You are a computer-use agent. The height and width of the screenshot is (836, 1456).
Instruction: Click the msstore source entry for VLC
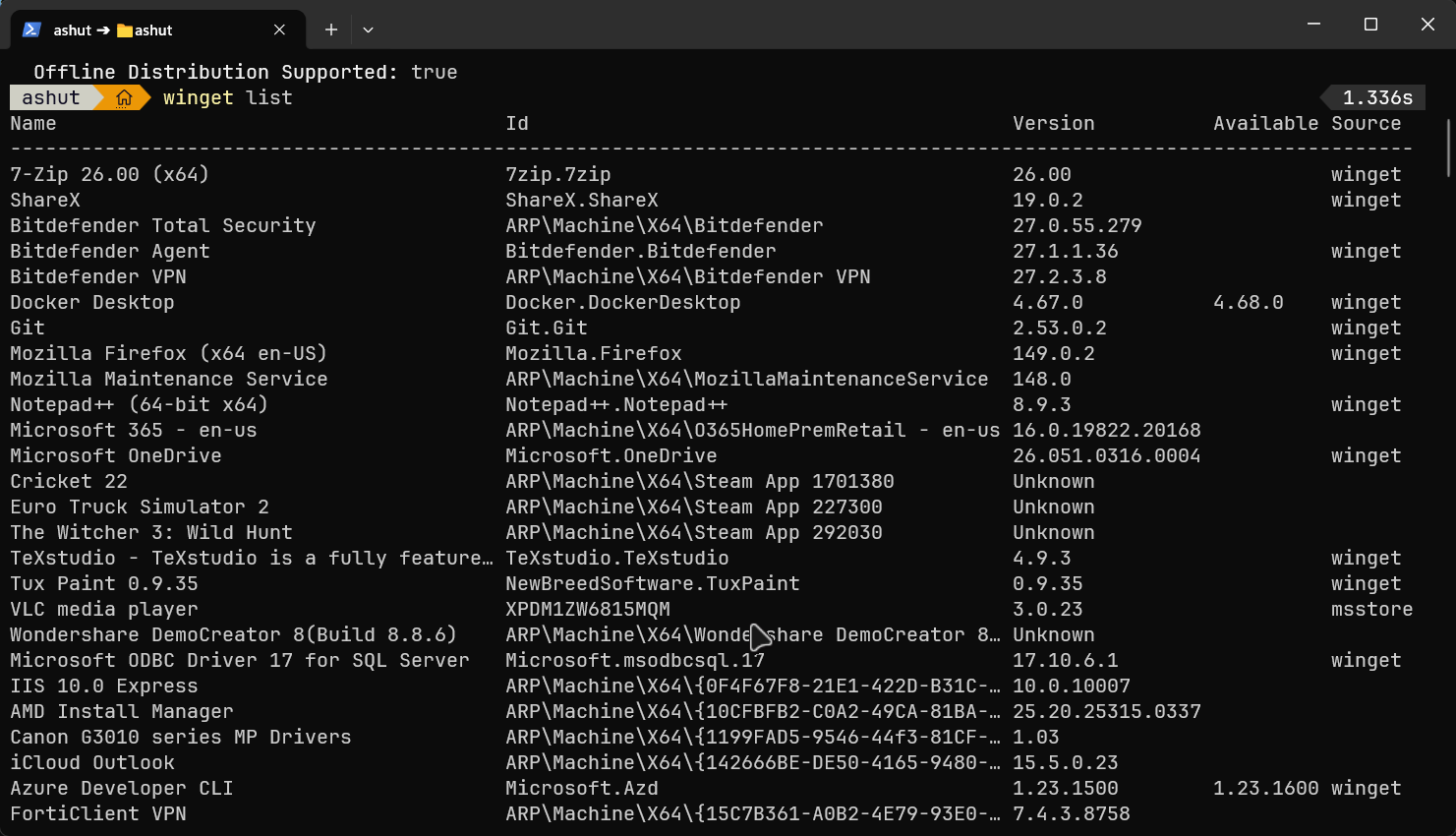pos(1371,609)
